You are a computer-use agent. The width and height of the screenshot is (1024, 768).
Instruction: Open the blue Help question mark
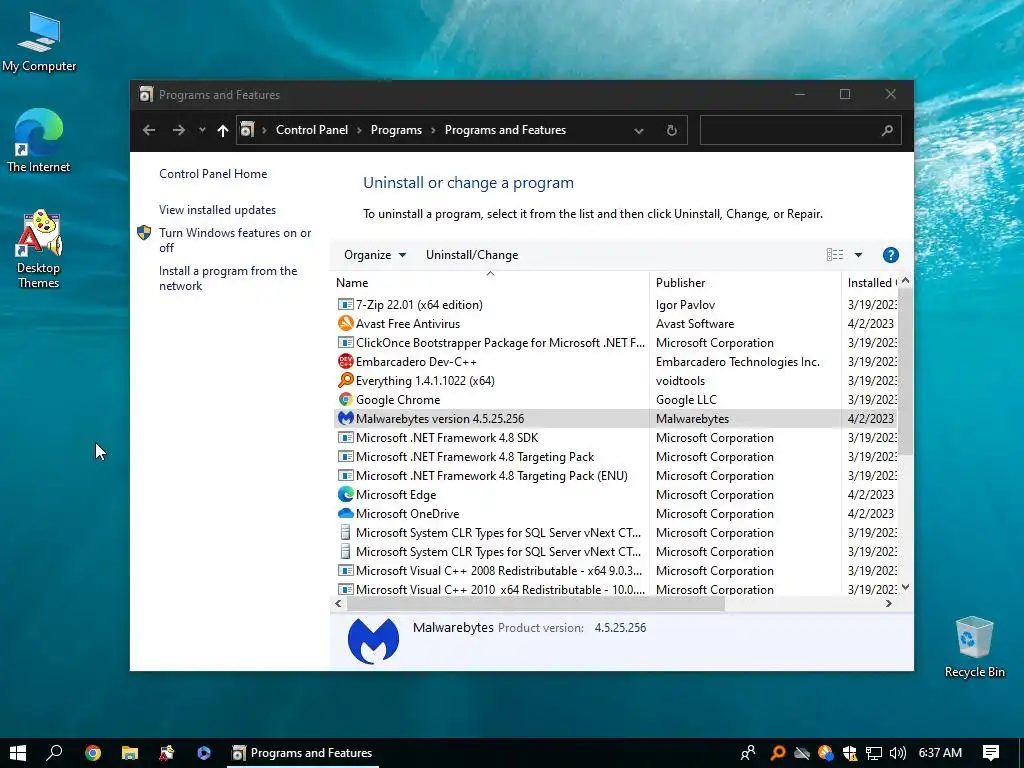(890, 255)
